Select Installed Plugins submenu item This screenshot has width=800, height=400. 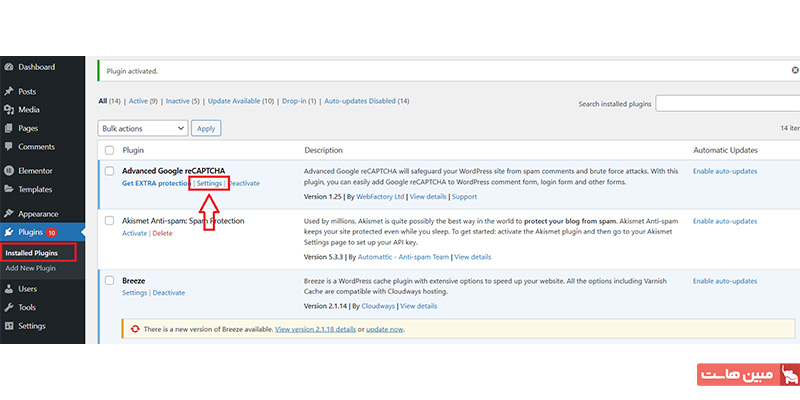(x=32, y=253)
